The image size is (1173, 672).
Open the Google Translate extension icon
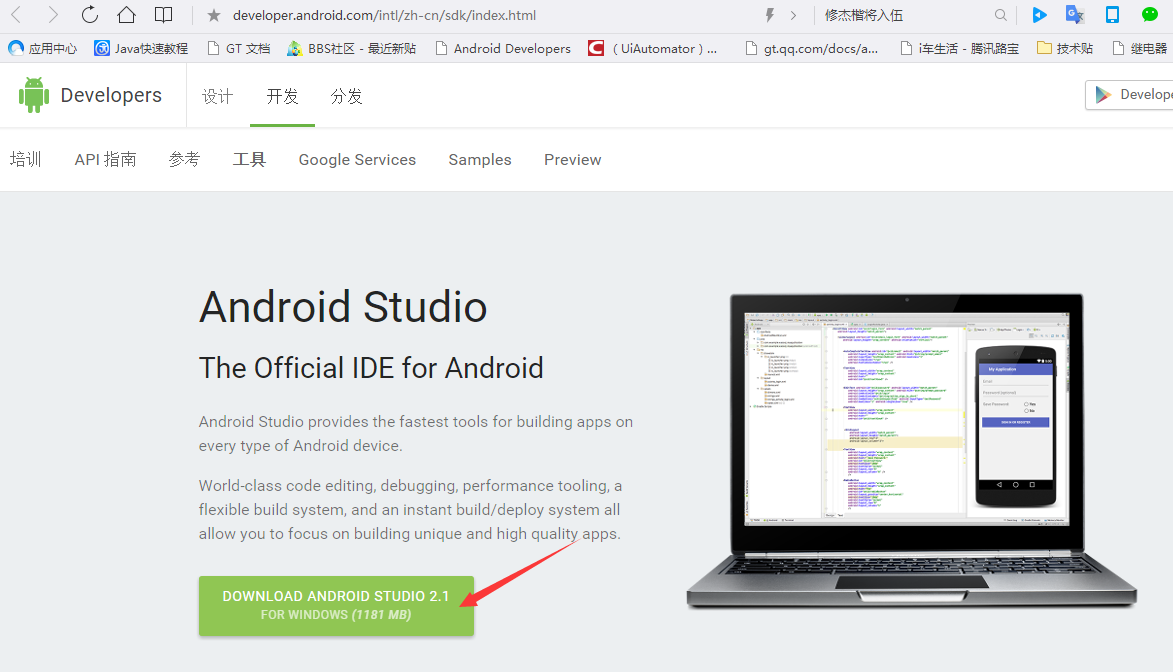point(1075,15)
